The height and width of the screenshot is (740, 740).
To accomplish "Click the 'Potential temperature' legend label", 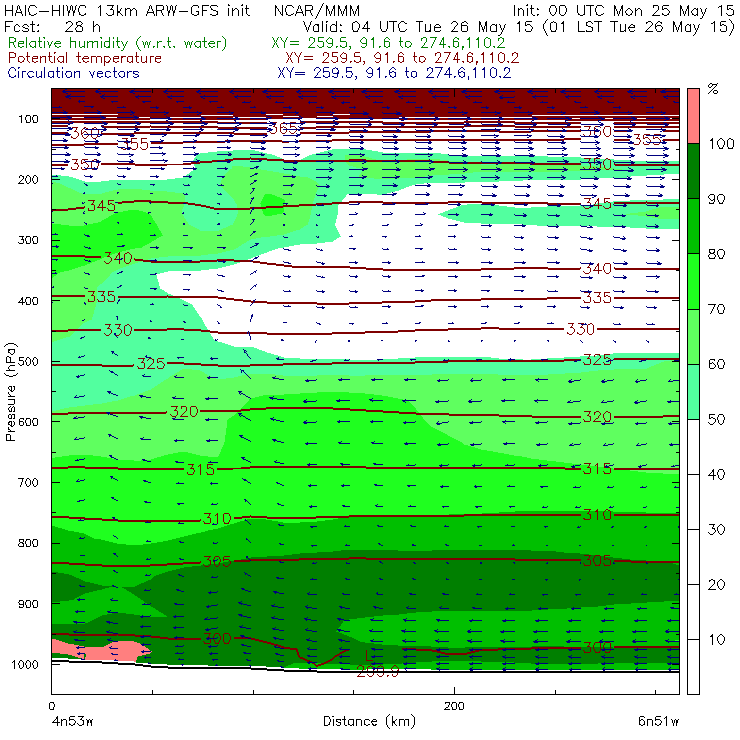I will (x=85, y=58).
